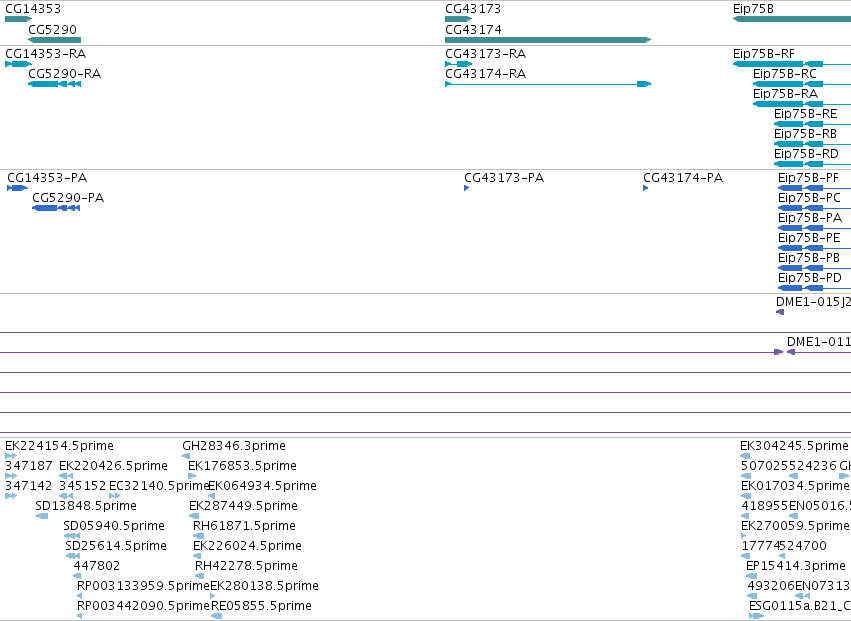Screen dimensions: 851x621
Task: Click the CG14353 gene label
Action: pyautogui.click(x=33, y=9)
